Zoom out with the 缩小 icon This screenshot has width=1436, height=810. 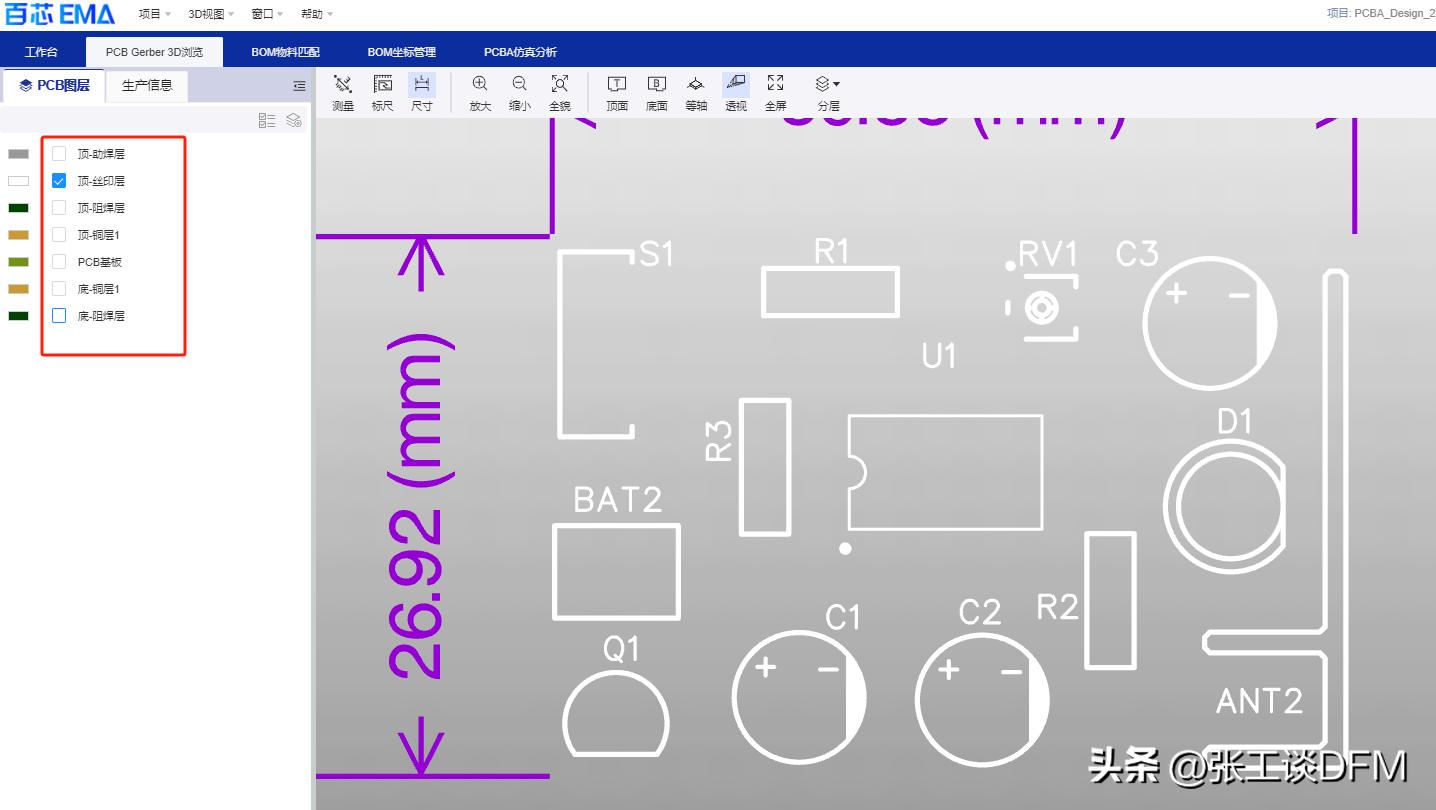coord(519,92)
